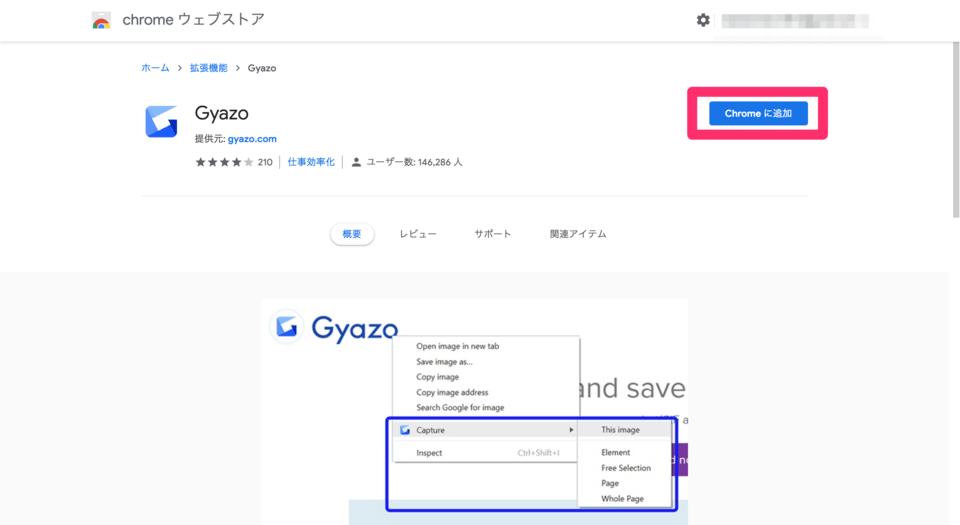The width and height of the screenshot is (960, 525).
Task: Open the サポート tab
Action: [492, 234]
